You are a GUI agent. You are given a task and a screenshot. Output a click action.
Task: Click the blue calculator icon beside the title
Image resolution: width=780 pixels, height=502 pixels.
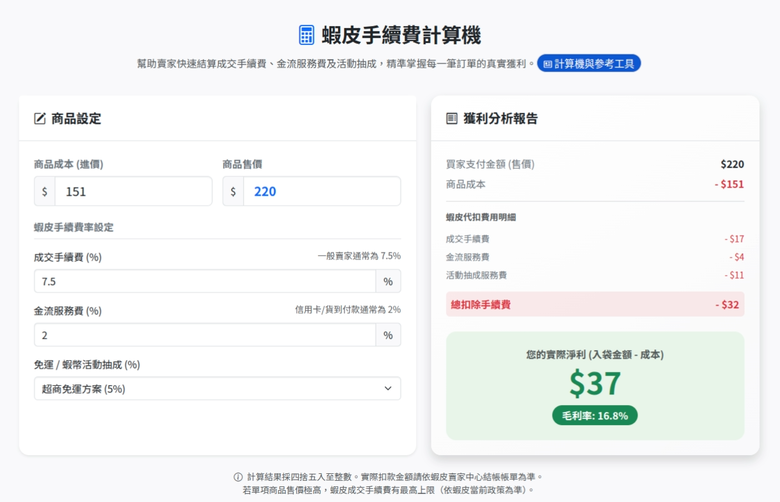[x=306, y=35]
